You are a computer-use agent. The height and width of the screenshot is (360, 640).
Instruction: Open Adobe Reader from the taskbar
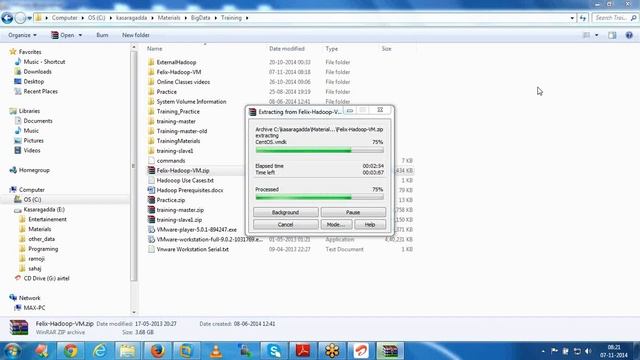click(303, 351)
